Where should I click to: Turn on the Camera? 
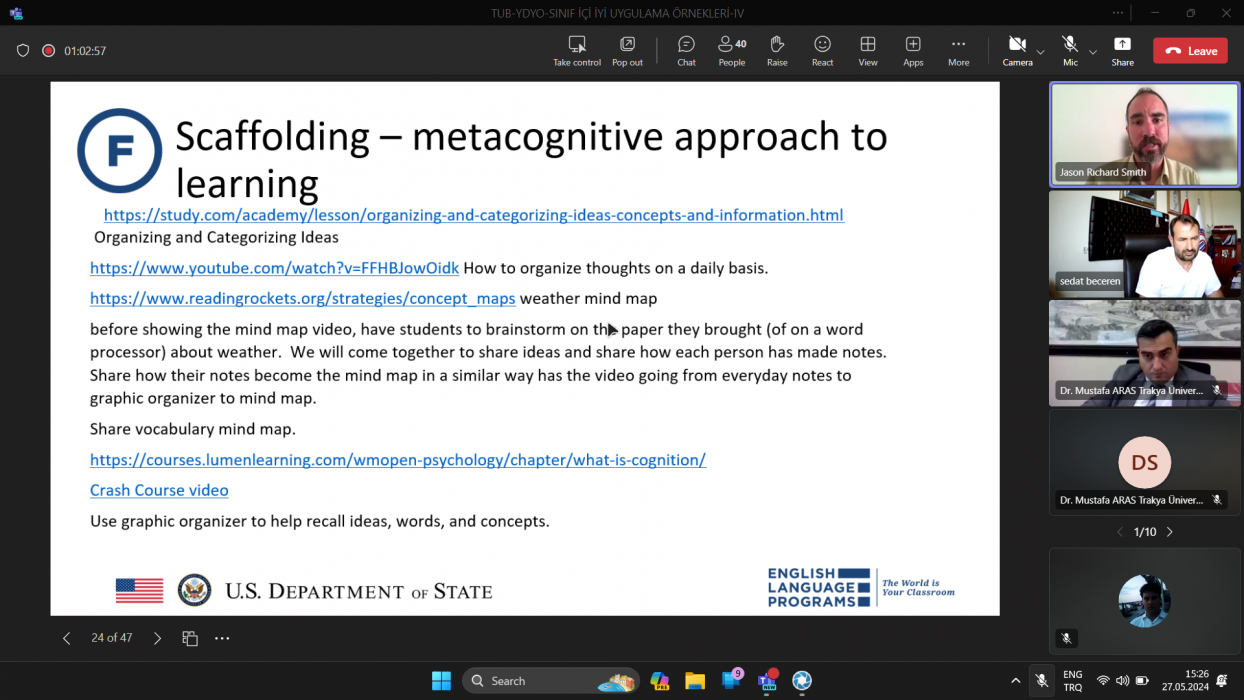[1017, 50]
